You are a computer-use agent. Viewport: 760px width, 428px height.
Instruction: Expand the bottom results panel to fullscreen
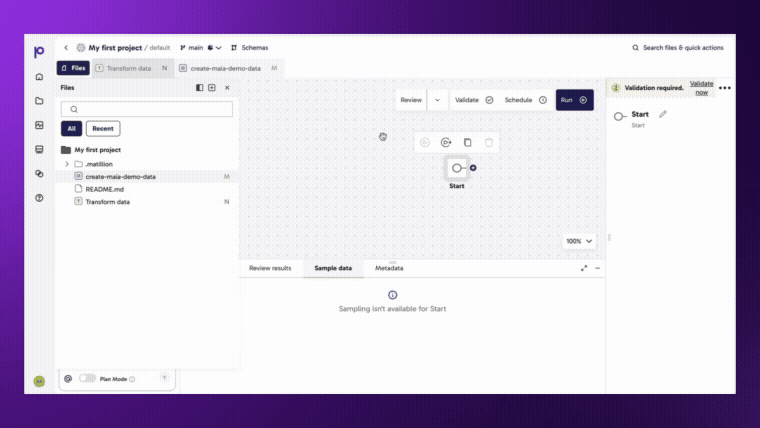coord(584,268)
